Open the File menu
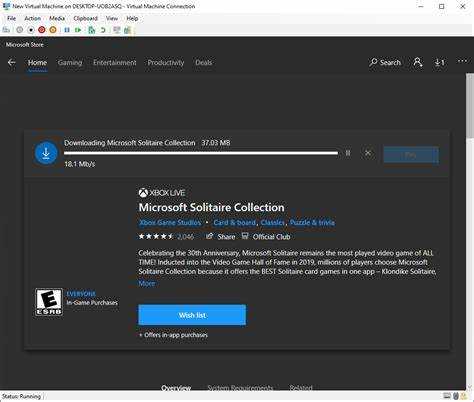The image size is (474, 402). point(11,18)
